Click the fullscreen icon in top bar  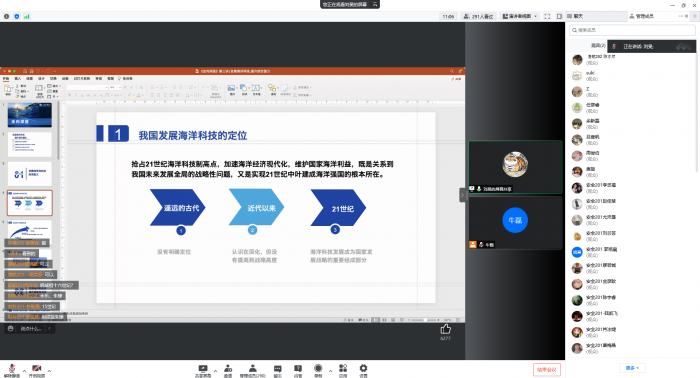coord(547,16)
